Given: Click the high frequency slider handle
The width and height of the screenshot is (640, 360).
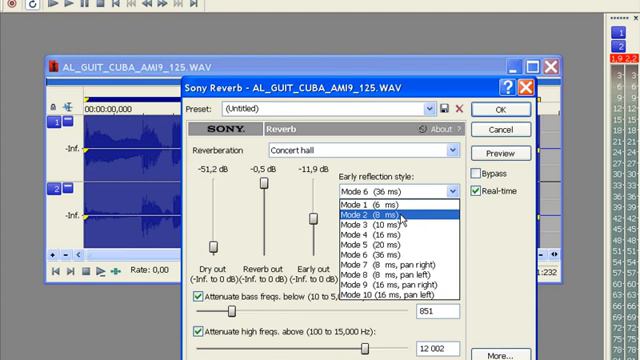Looking at the screenshot, I should pyautogui.click(x=365, y=349).
